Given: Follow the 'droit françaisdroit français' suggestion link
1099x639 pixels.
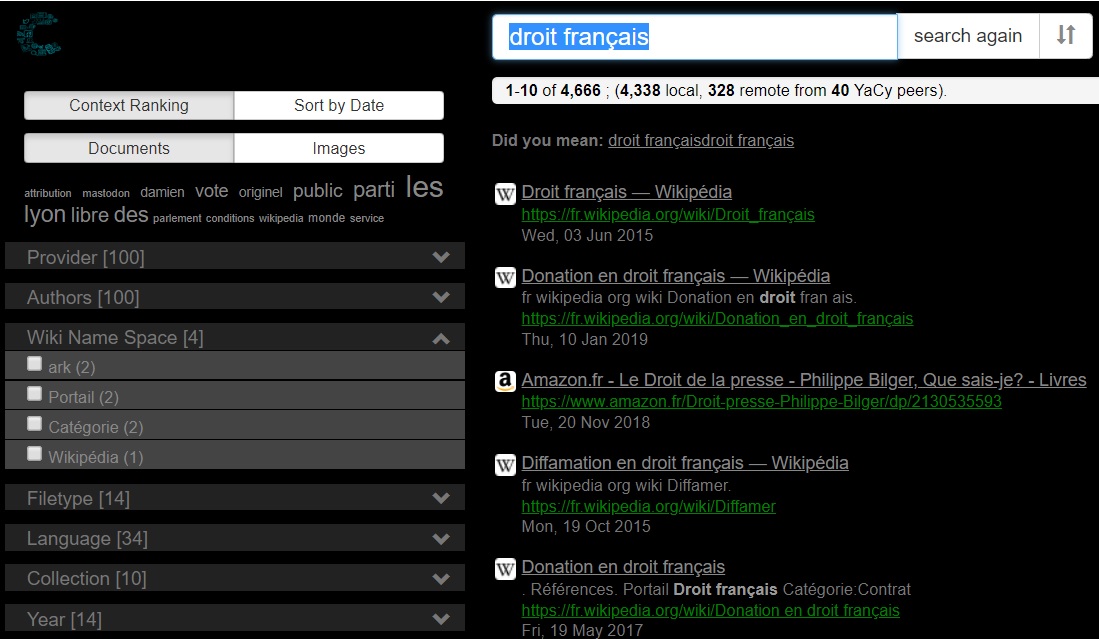Looking at the screenshot, I should pos(701,140).
